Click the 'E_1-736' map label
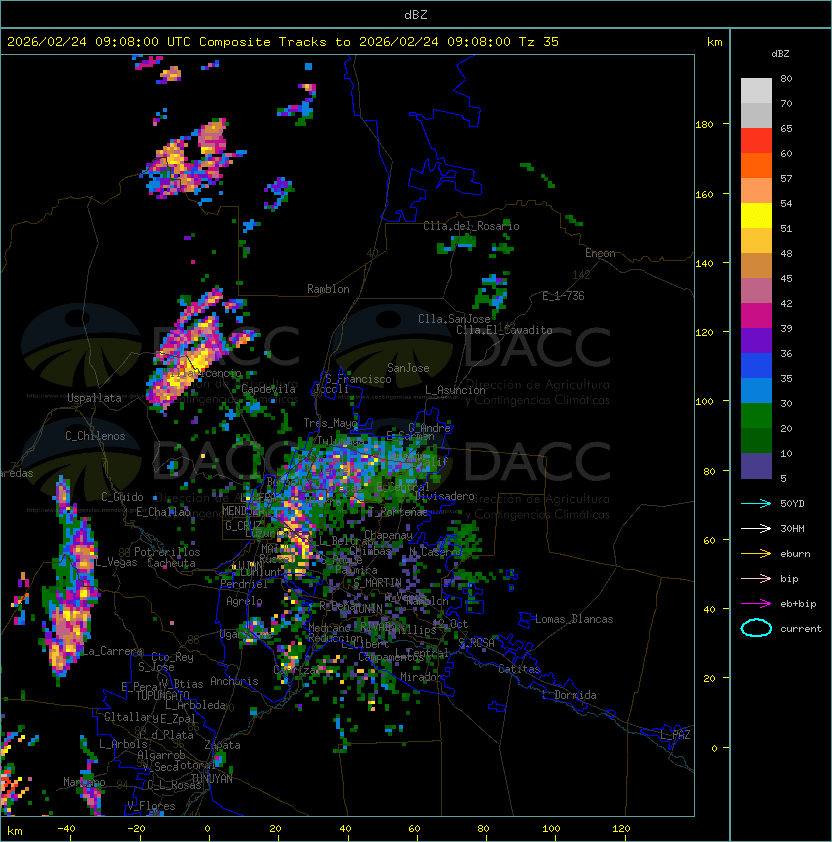This screenshot has height=842, width=832. pos(563,296)
